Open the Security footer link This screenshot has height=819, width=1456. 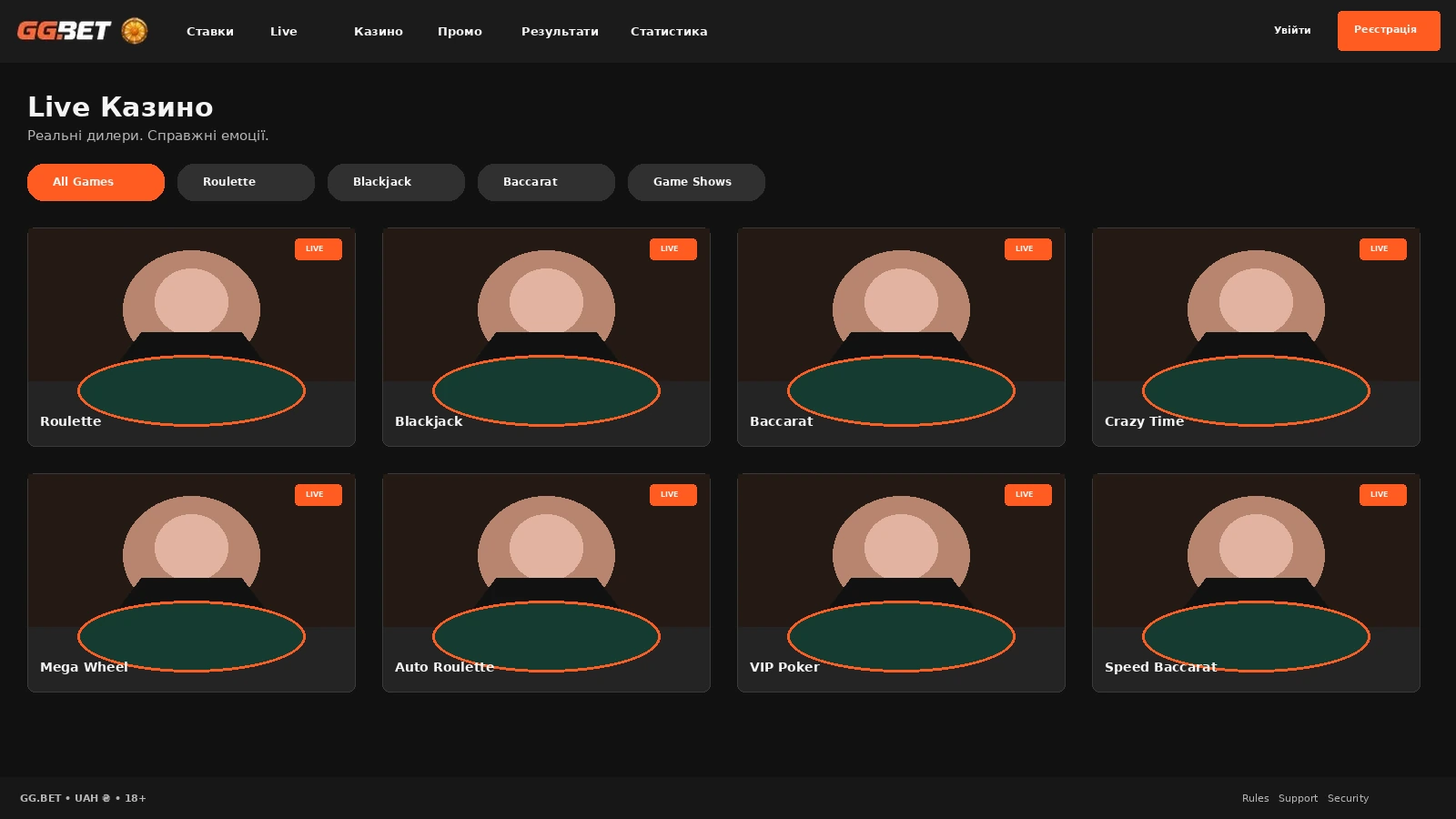1348,798
